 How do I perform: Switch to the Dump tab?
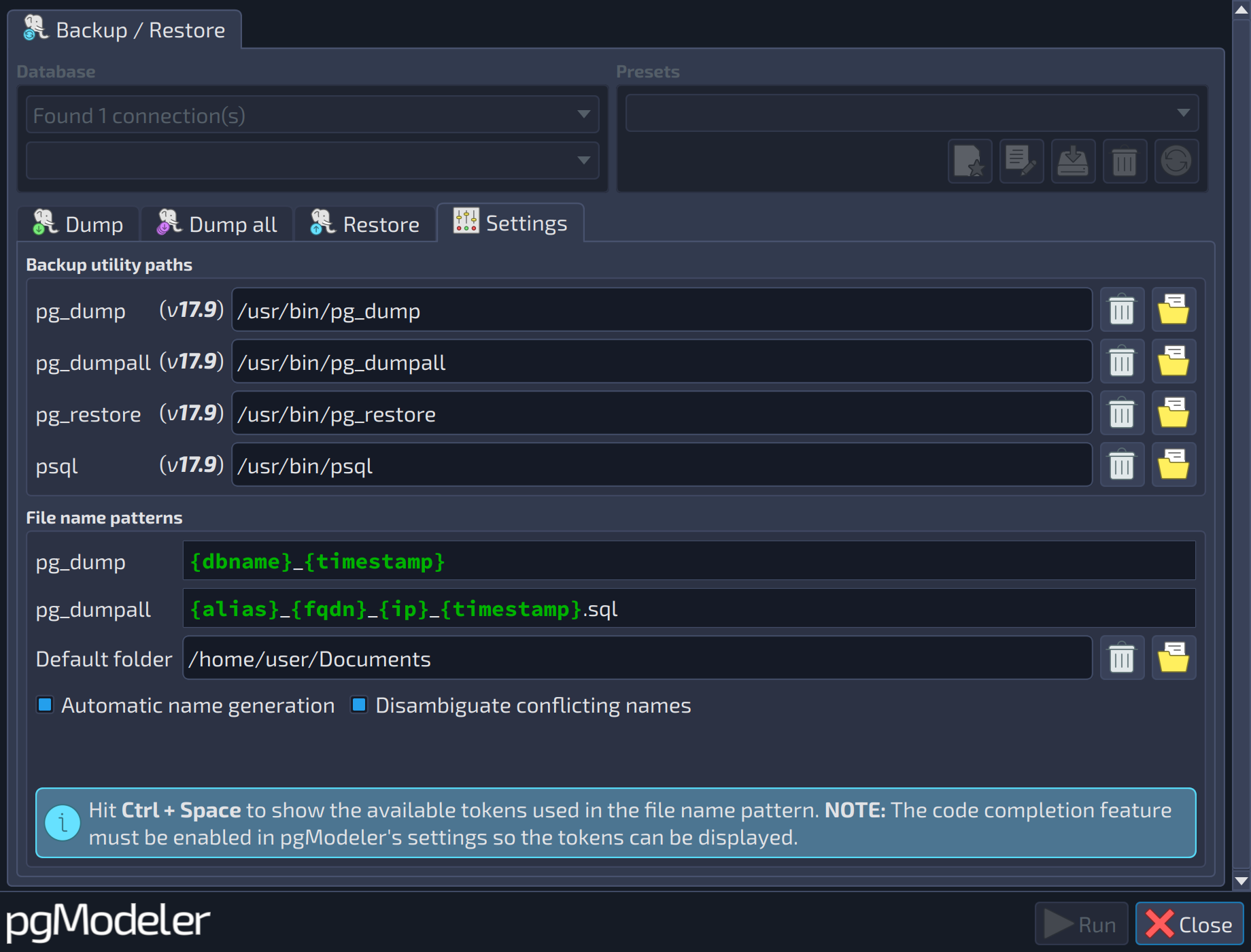pyautogui.click(x=79, y=224)
